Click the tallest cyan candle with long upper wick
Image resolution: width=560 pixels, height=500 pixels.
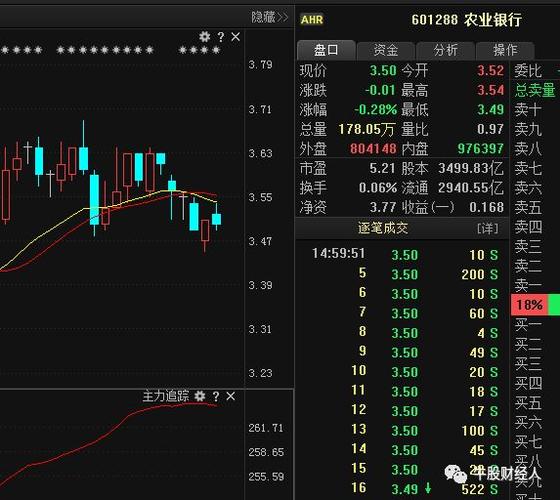pyautogui.click(x=84, y=158)
